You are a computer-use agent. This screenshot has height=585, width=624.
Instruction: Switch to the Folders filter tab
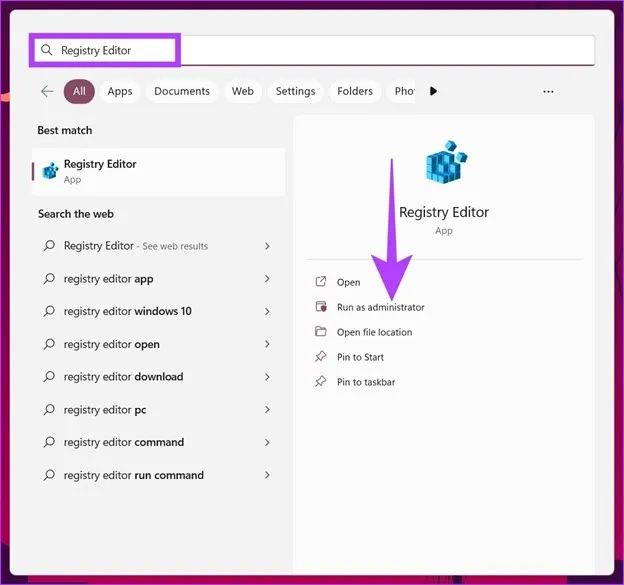coord(355,91)
